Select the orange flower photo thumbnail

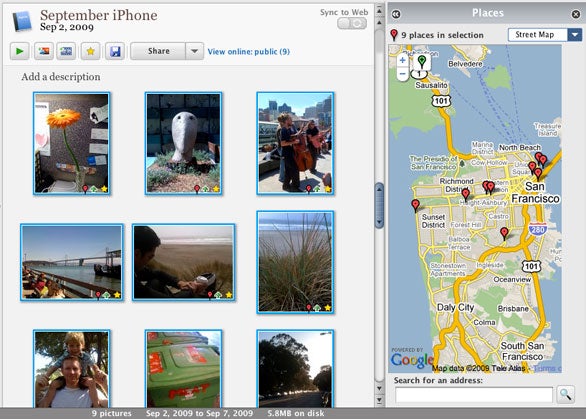[x=71, y=143]
